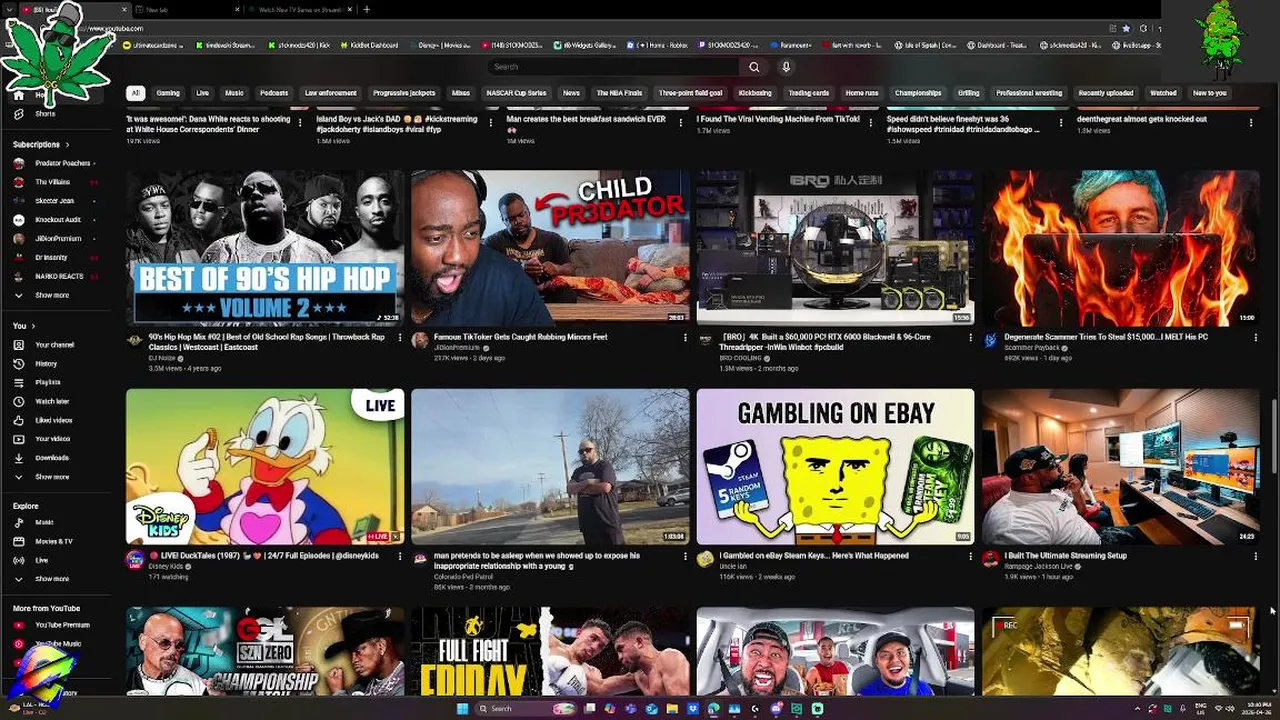Play the Best of 90's Hip Hop thumbnail
The image size is (1280, 720).
click(x=265, y=248)
